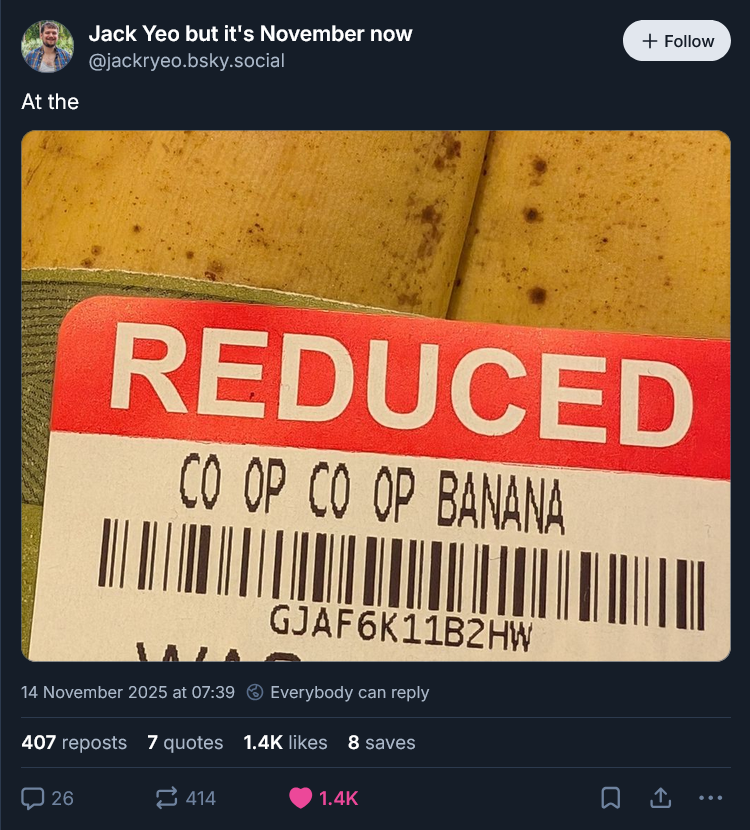View the 1.4K likes list
Screen dimensions: 750x830
285,743
